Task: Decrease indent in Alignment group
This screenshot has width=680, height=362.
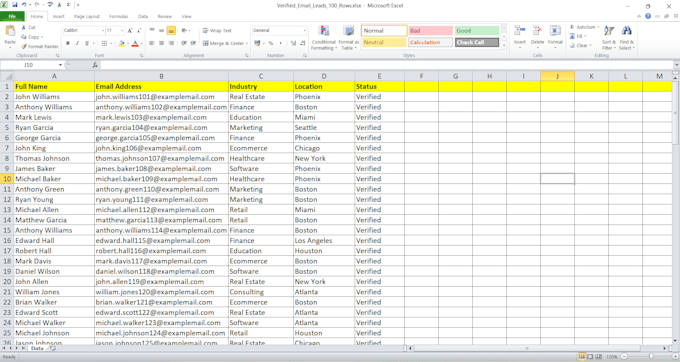Action: [184, 43]
